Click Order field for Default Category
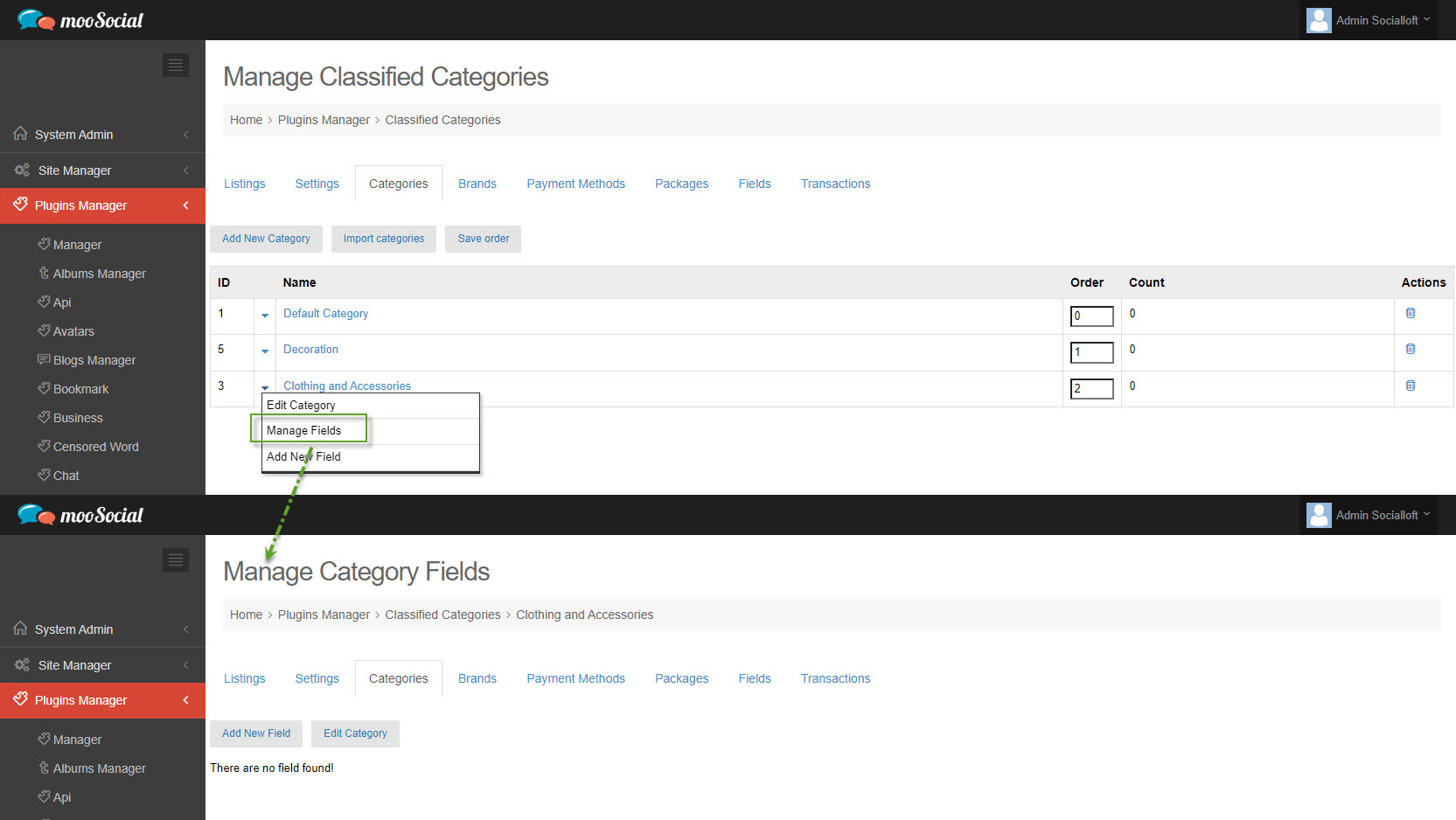This screenshot has height=820, width=1456. (x=1092, y=316)
